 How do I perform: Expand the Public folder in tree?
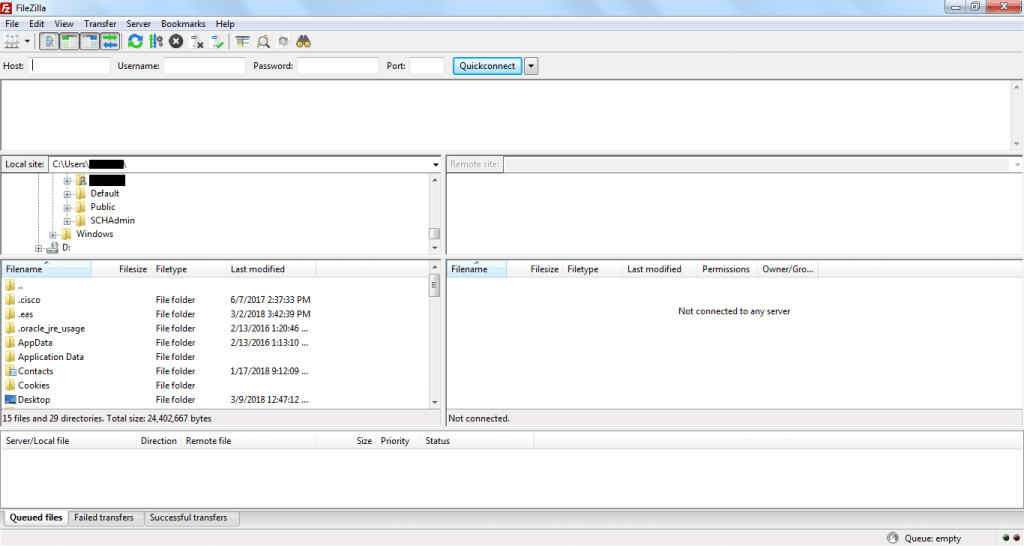(x=67, y=208)
